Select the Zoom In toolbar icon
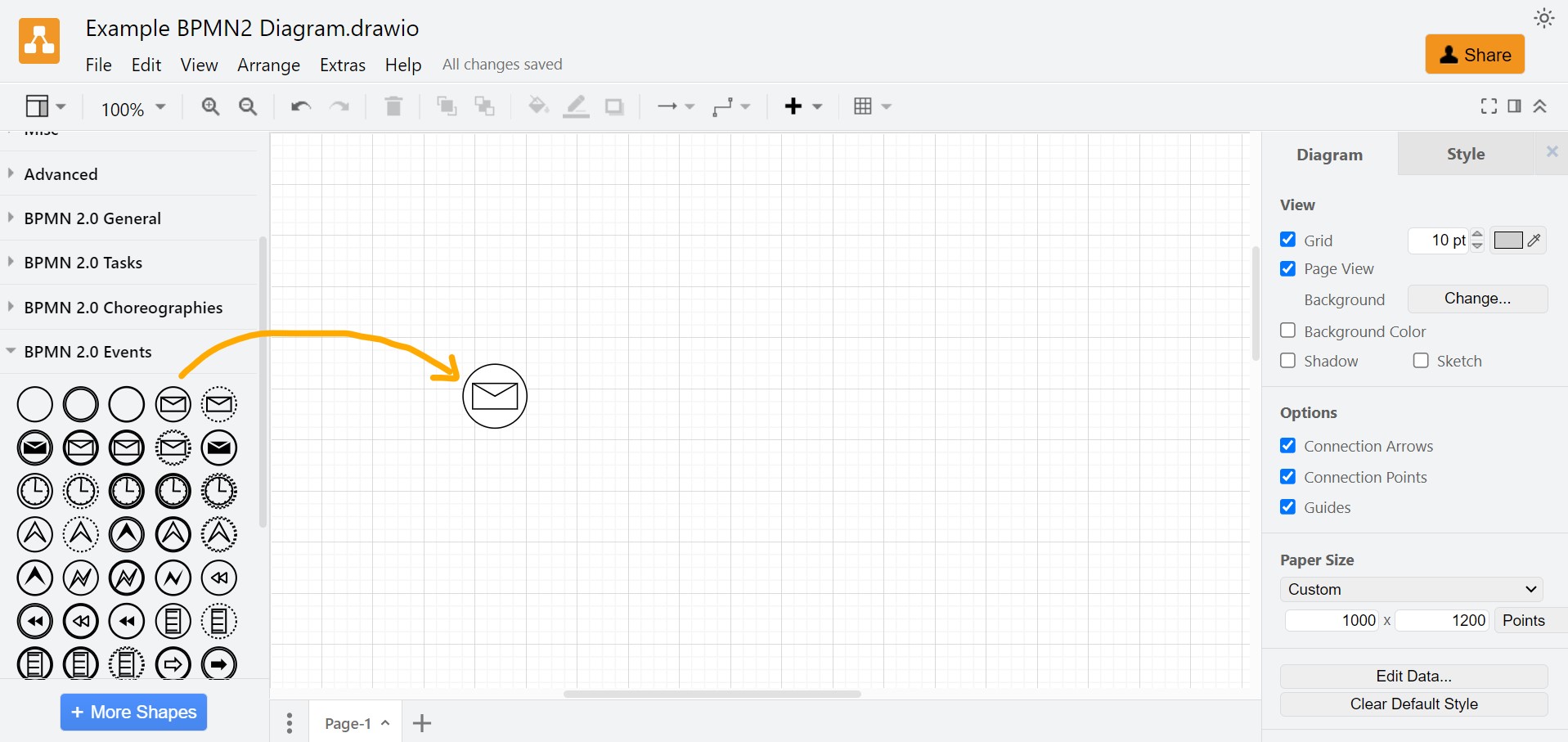Image resolution: width=1568 pixels, height=742 pixels. click(x=211, y=106)
